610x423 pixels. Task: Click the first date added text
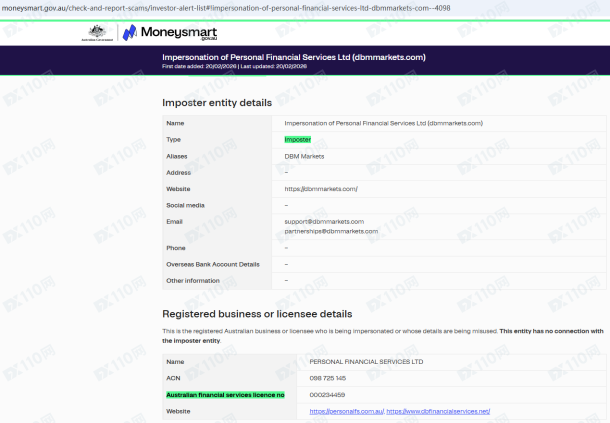pyautogui.click(x=199, y=67)
